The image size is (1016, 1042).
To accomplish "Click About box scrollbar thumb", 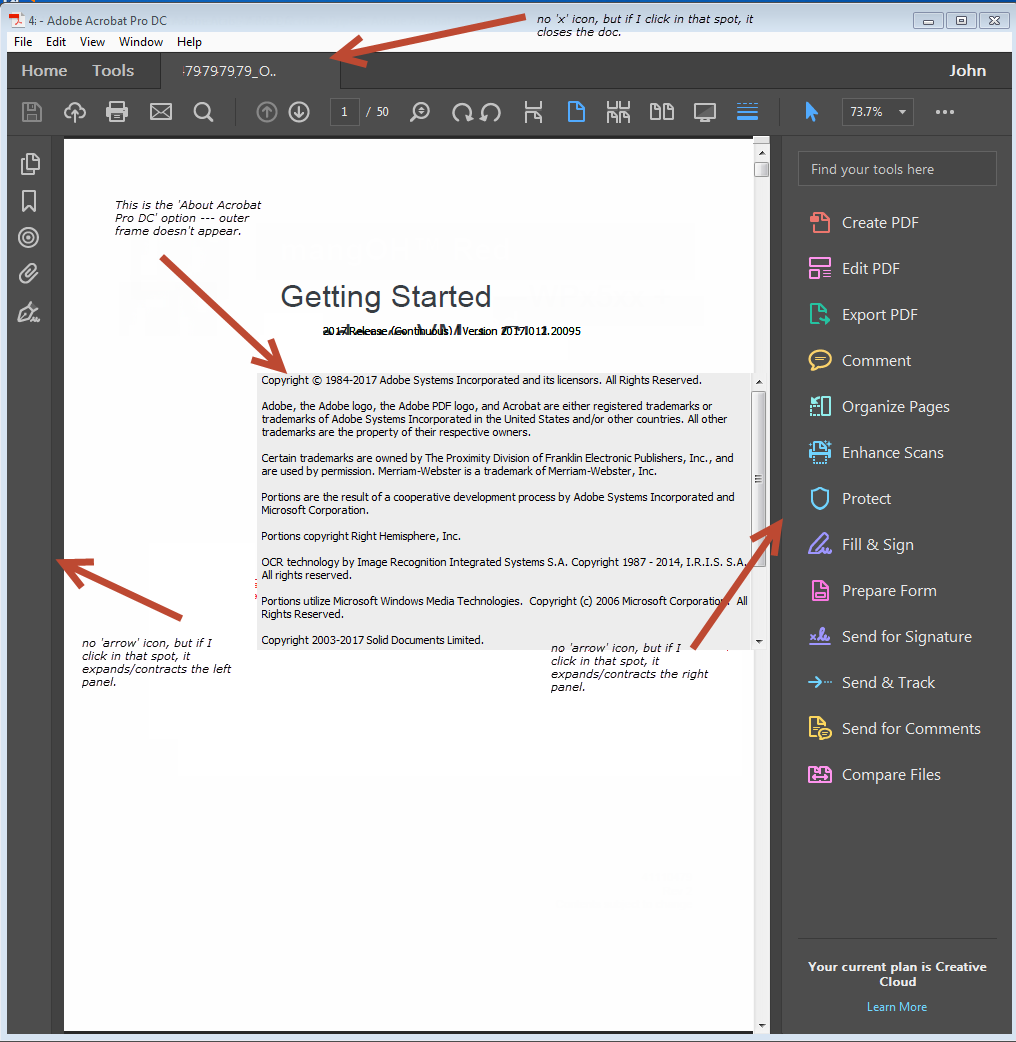I will (758, 478).
